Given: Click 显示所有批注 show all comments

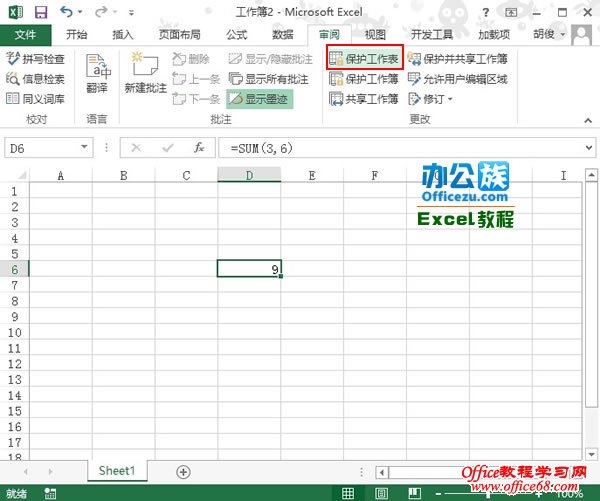Looking at the screenshot, I should click(x=268, y=79).
